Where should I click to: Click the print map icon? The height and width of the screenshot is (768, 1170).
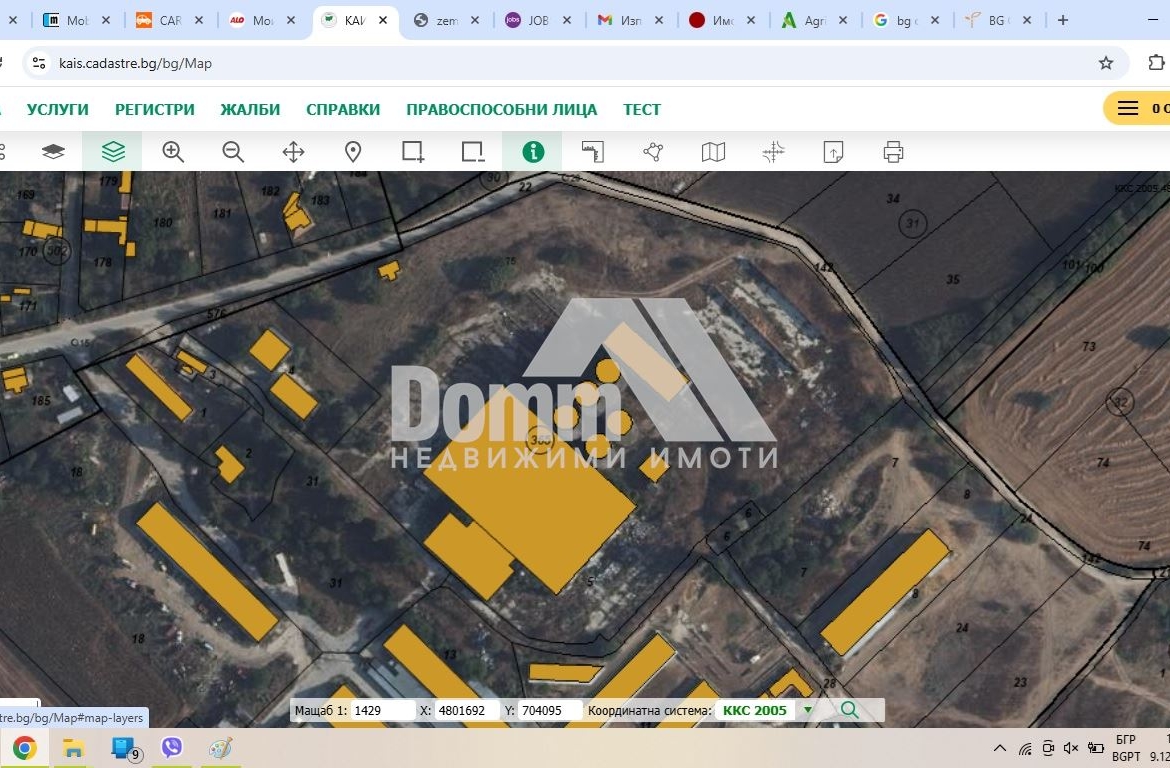[893, 152]
